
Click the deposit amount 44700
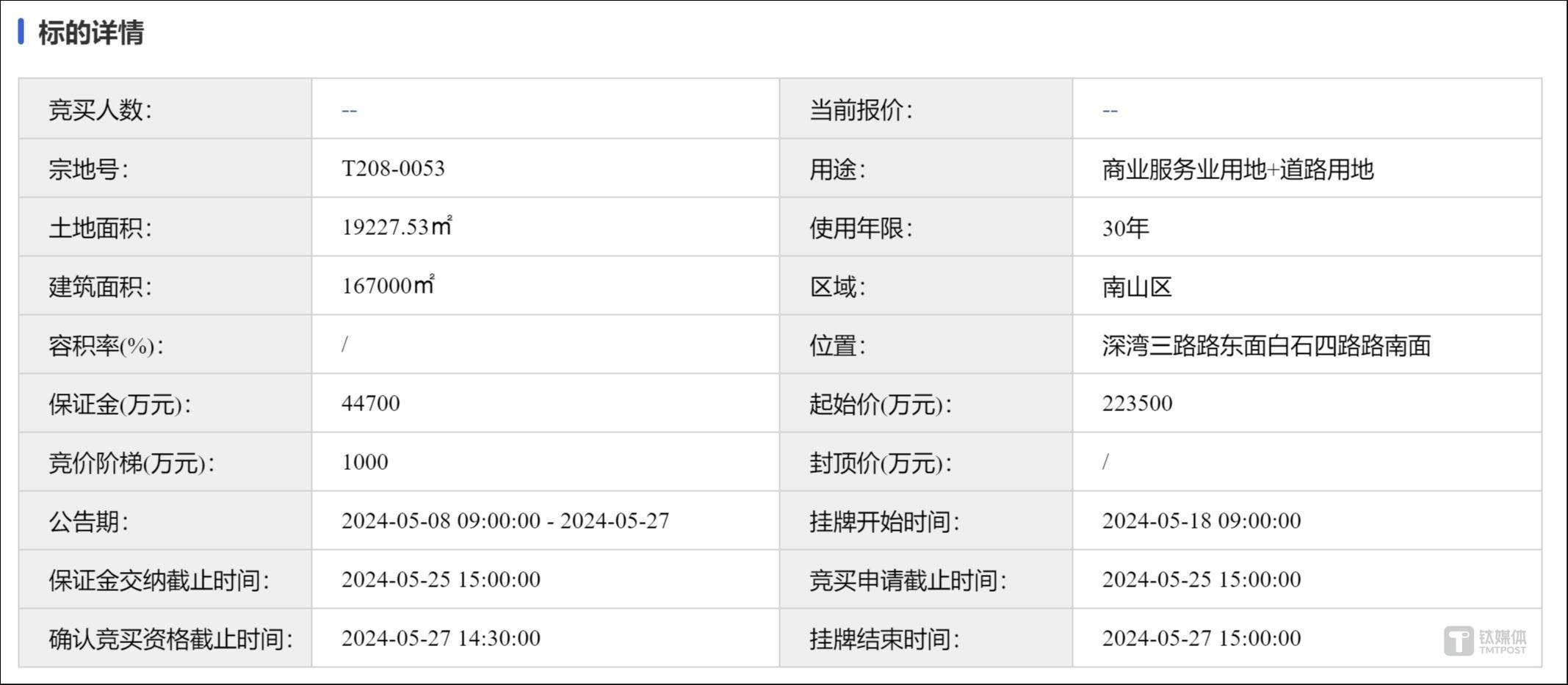pos(371,403)
